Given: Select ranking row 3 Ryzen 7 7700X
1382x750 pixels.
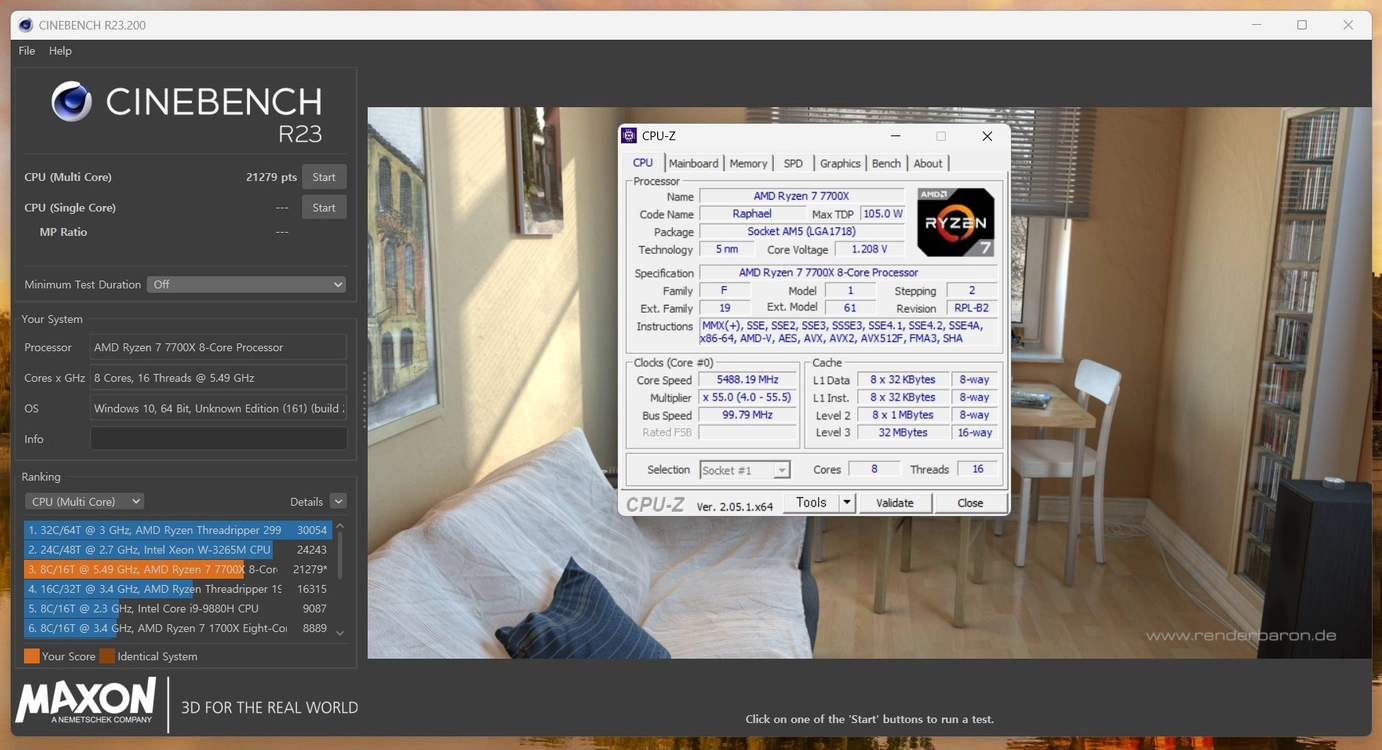Looking at the screenshot, I should click(177, 569).
